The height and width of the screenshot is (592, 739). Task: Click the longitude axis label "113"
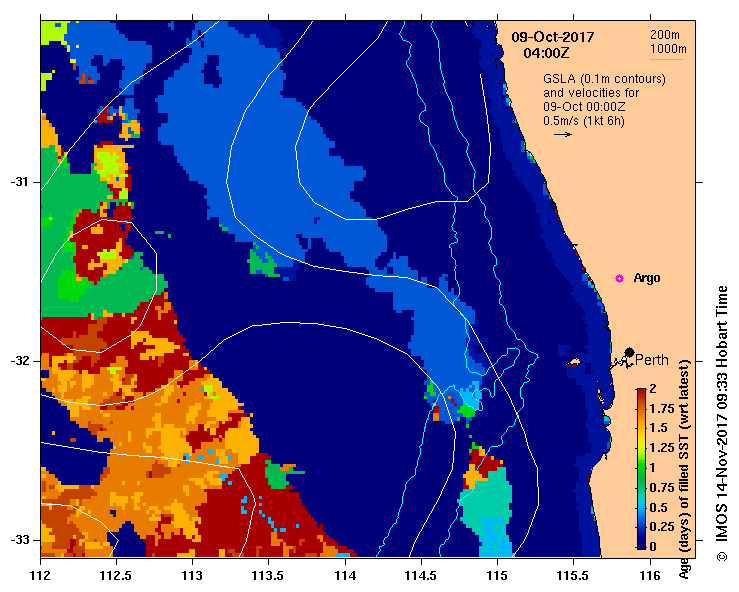(x=193, y=576)
